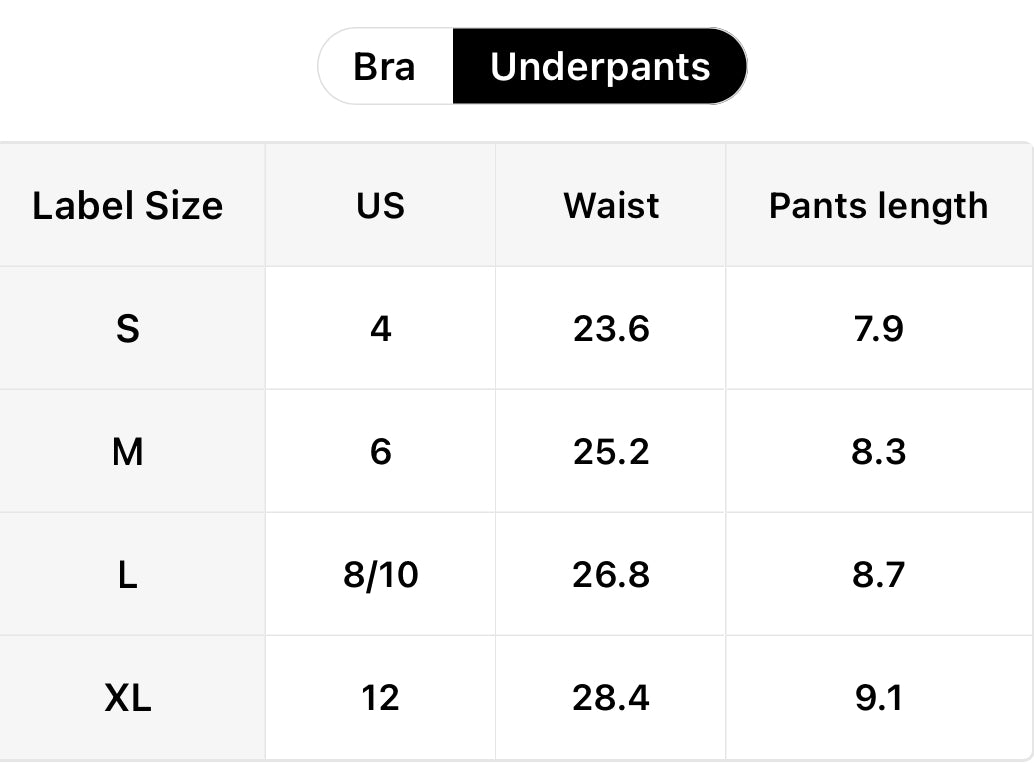Select the S label size cell
The width and height of the screenshot is (1034, 764).
click(x=128, y=329)
